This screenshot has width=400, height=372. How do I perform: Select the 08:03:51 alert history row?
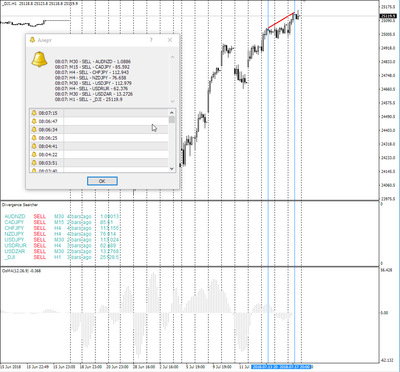point(99,163)
